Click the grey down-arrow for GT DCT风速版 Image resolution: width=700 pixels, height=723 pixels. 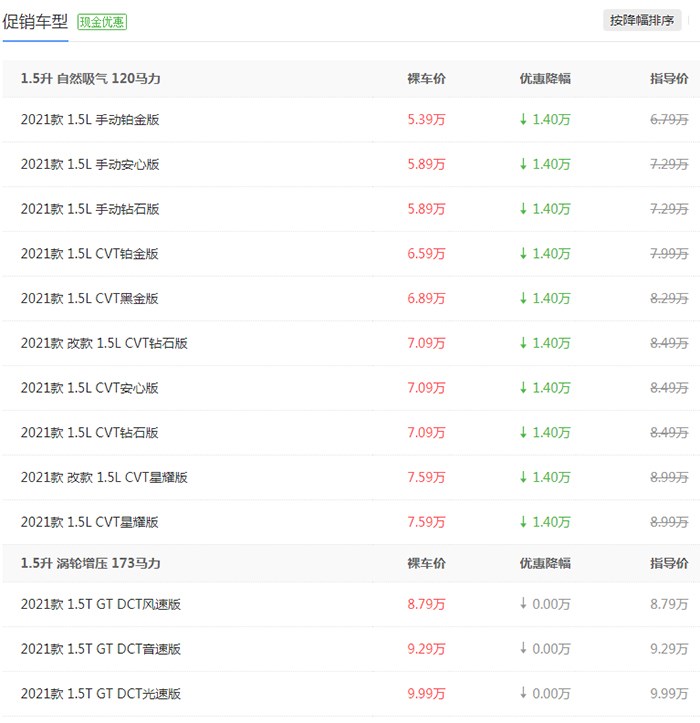(x=522, y=604)
